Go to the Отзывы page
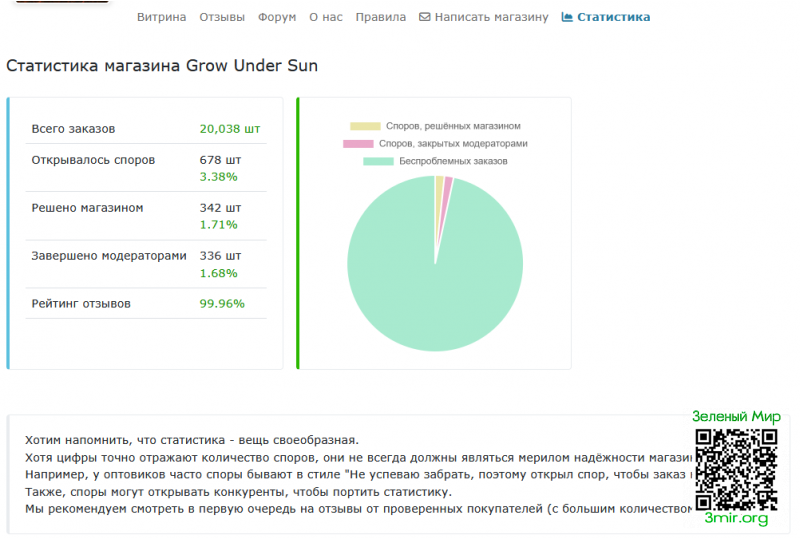The width and height of the screenshot is (800, 538). pos(222,17)
